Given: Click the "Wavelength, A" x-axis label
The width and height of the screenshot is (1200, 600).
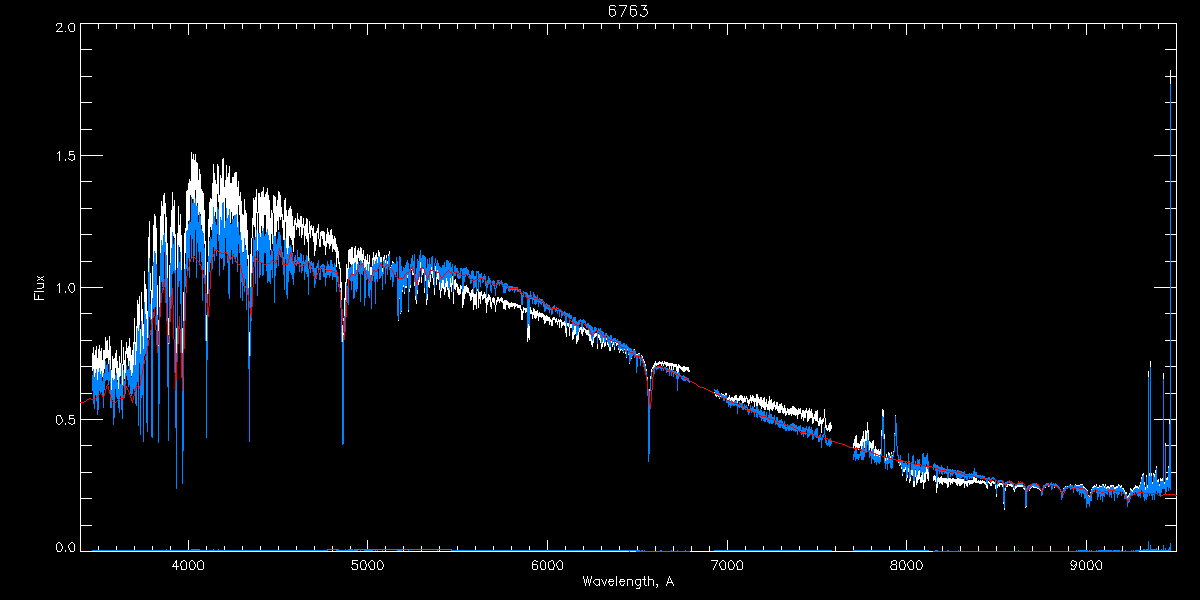Looking at the screenshot, I should (x=628, y=581).
